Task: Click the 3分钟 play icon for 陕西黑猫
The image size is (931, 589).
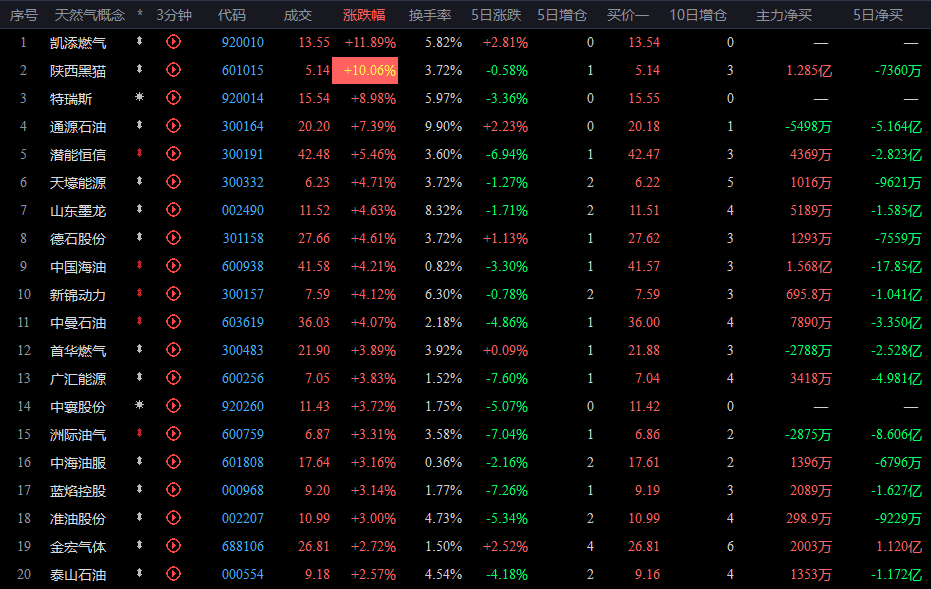Action: [x=173, y=70]
